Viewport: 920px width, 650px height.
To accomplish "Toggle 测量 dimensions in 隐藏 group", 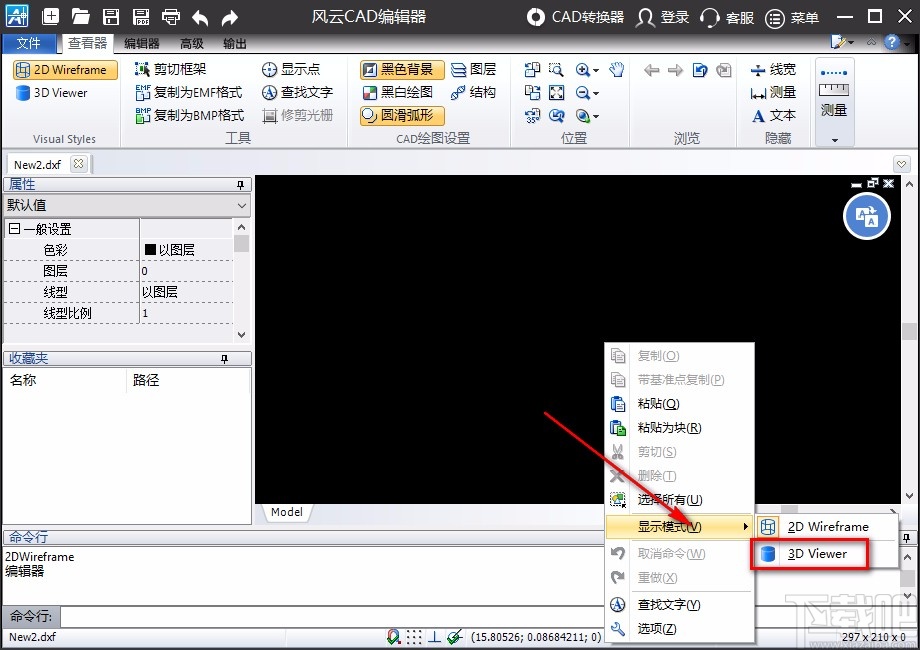I will pyautogui.click(x=773, y=93).
